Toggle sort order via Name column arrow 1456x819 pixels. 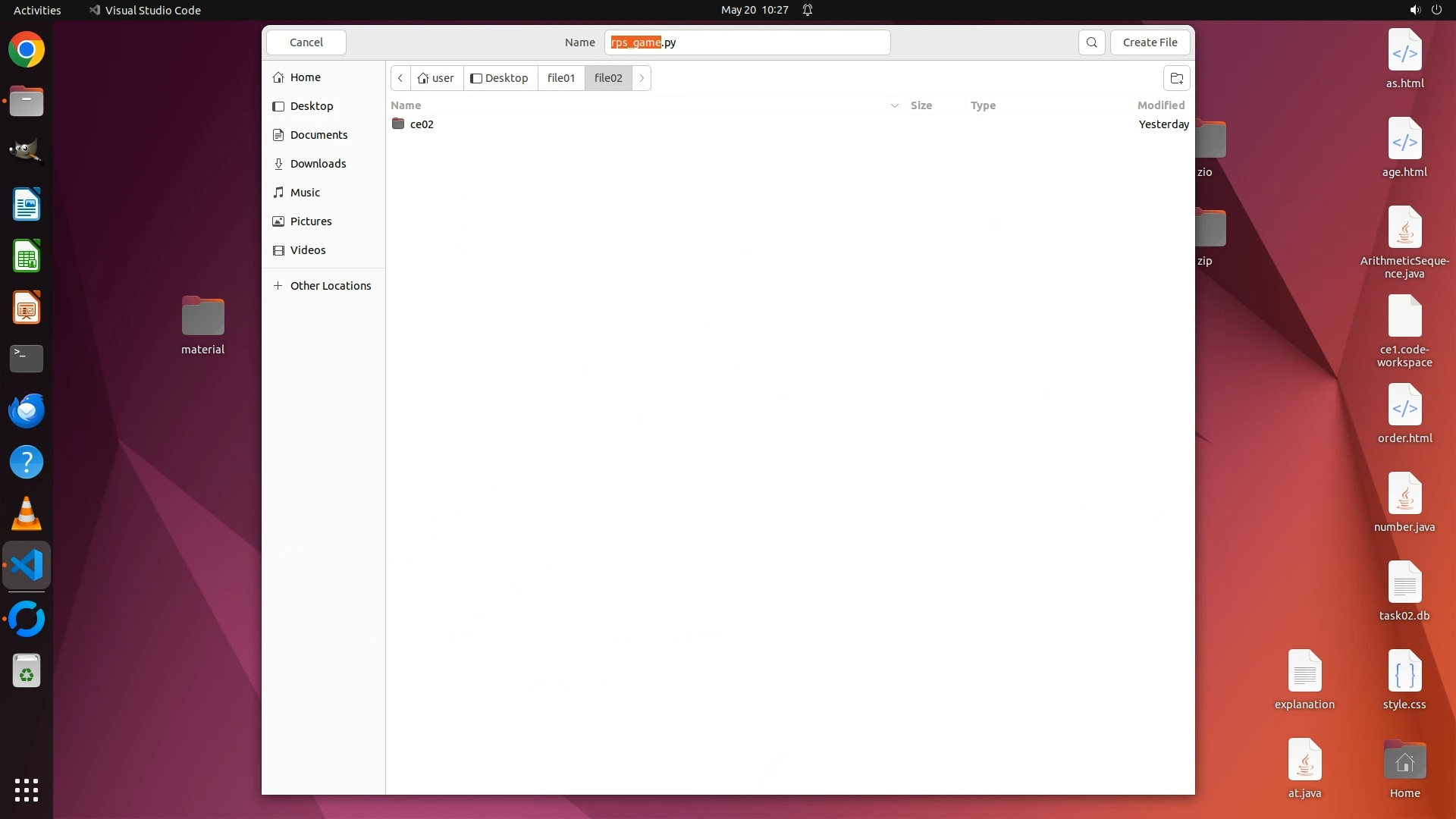894,105
